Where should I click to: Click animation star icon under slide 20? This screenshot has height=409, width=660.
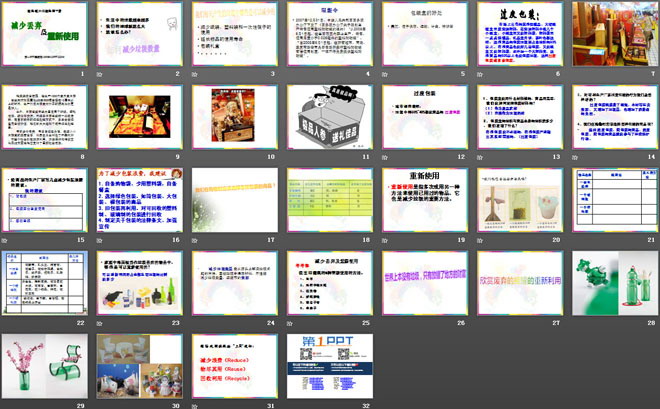click(480, 241)
